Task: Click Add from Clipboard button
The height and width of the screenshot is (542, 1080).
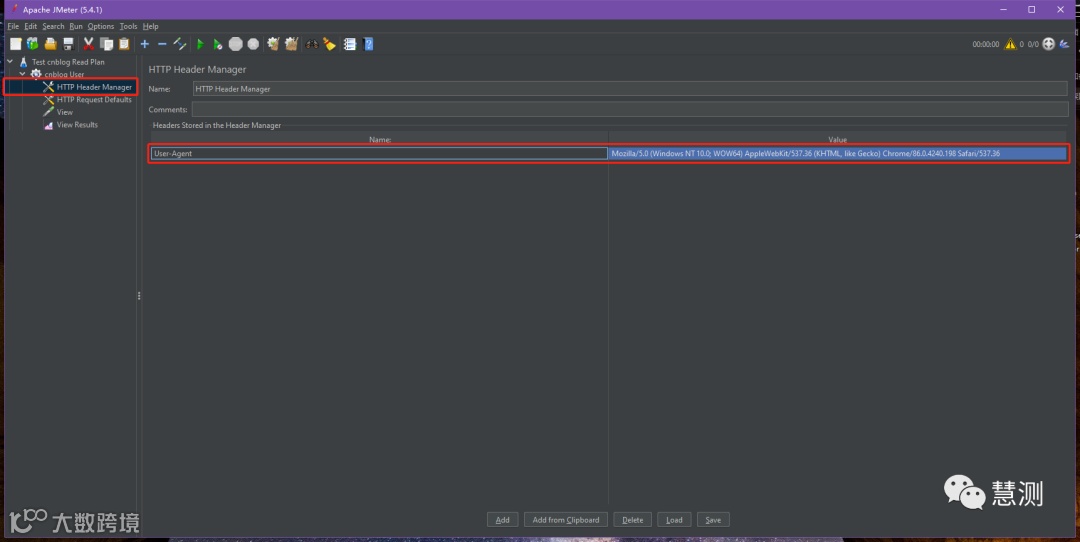Action: tap(565, 520)
